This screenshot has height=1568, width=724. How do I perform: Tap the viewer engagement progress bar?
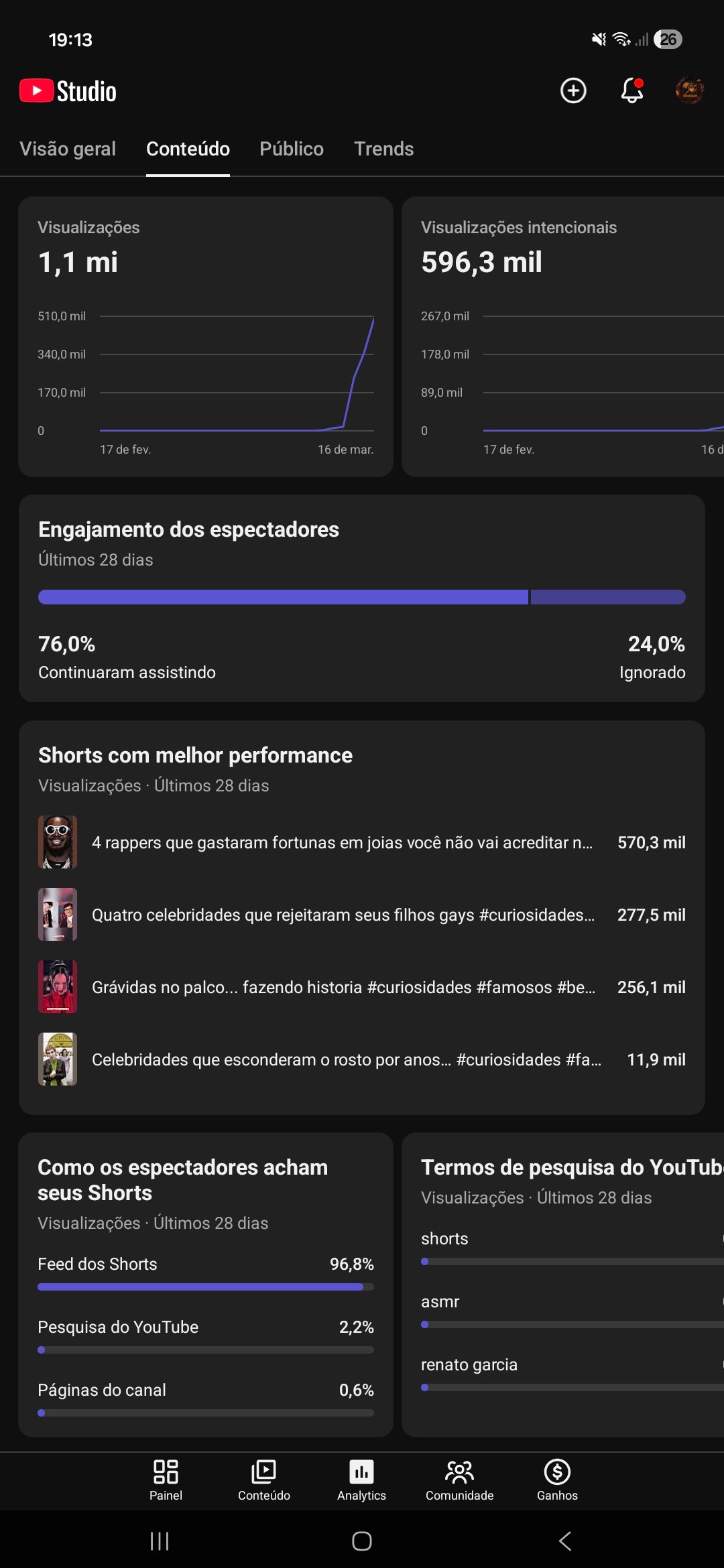(x=361, y=597)
